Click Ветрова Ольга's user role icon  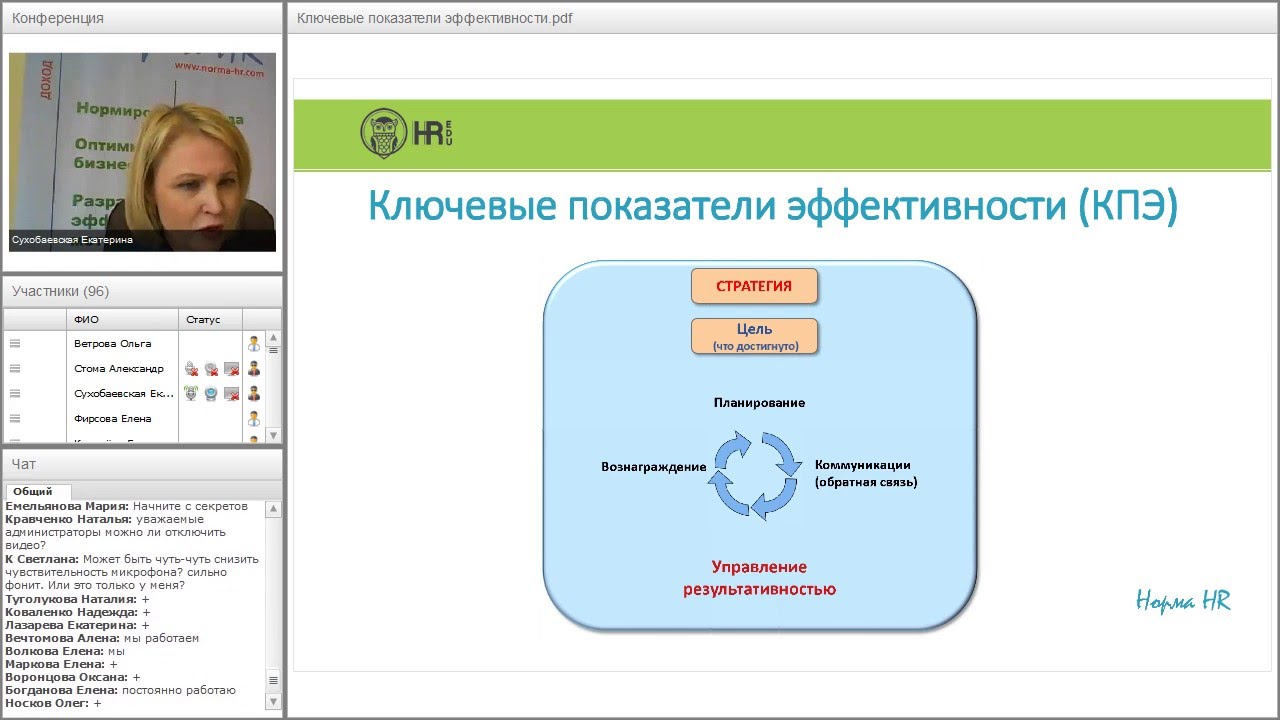pyautogui.click(x=254, y=343)
